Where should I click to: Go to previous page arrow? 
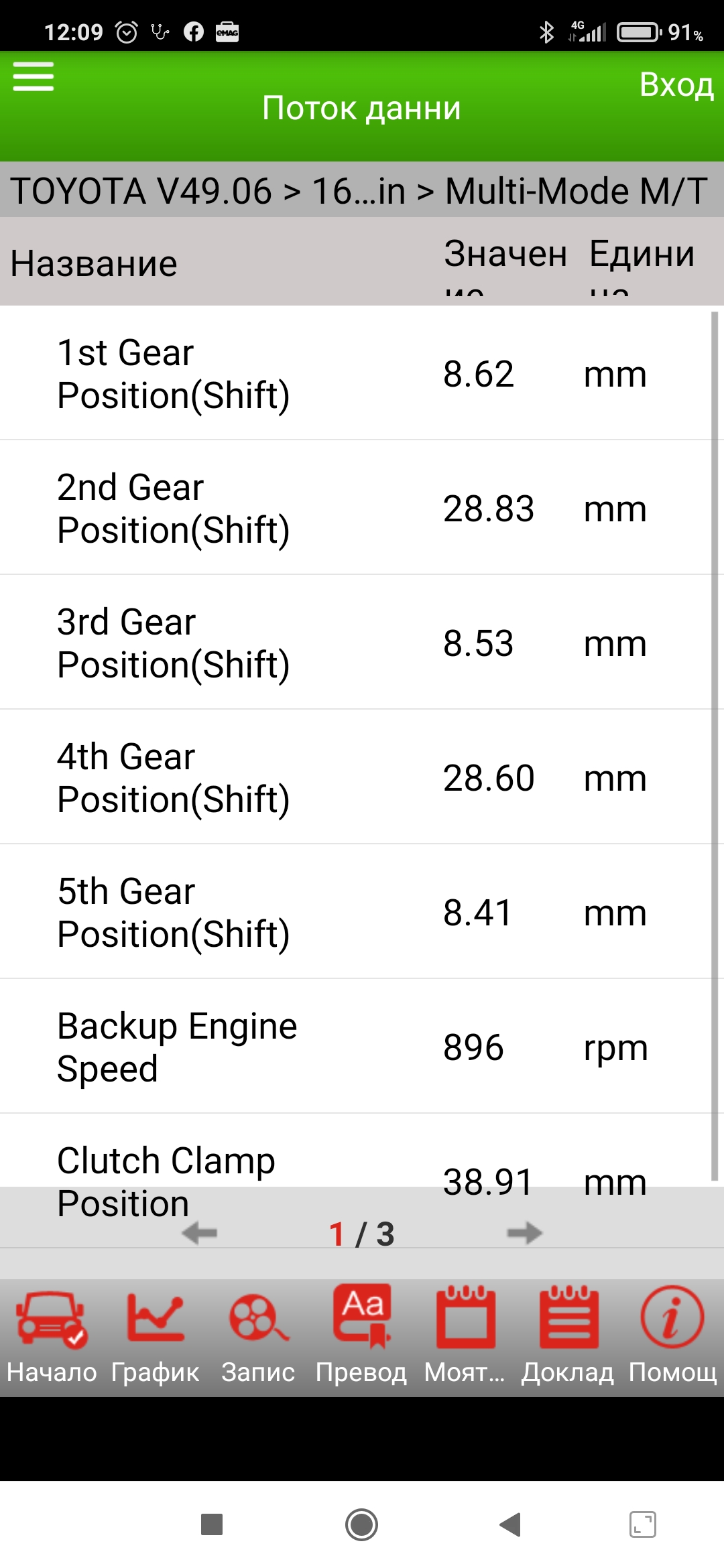tap(200, 1233)
